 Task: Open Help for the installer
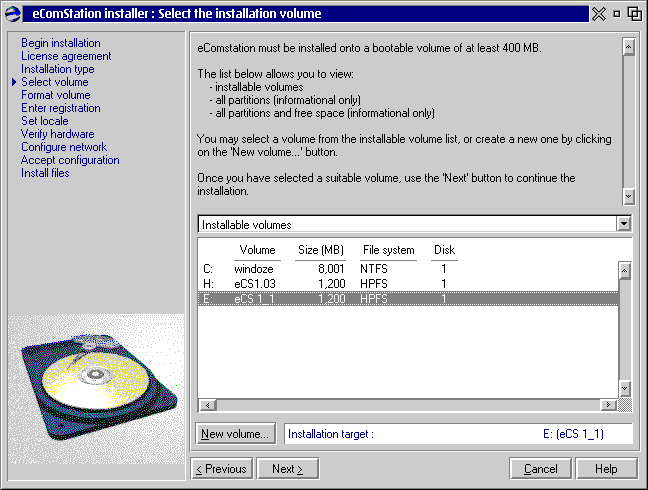(x=606, y=469)
